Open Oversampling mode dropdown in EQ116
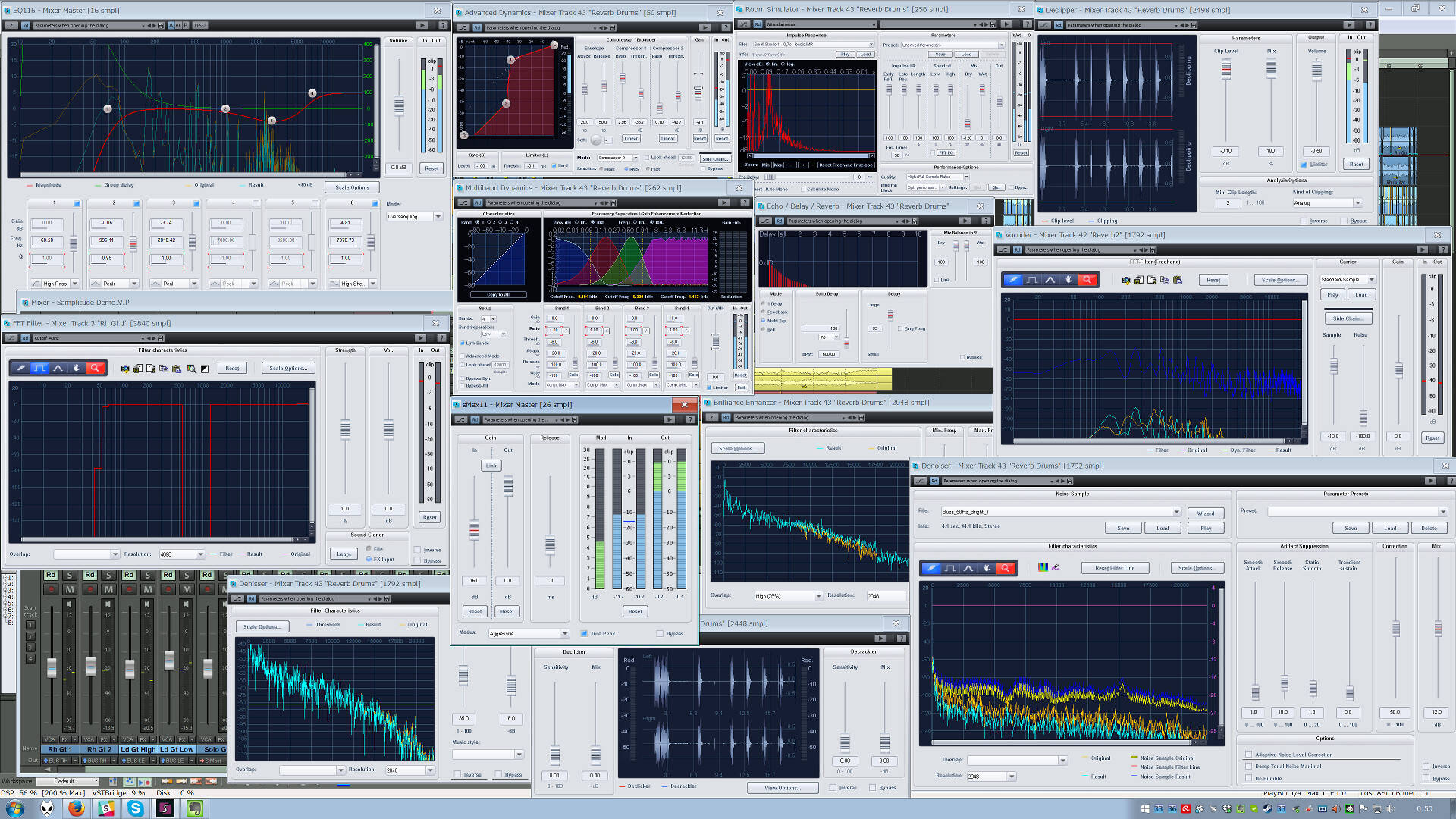The width and height of the screenshot is (1456, 819). coord(415,217)
